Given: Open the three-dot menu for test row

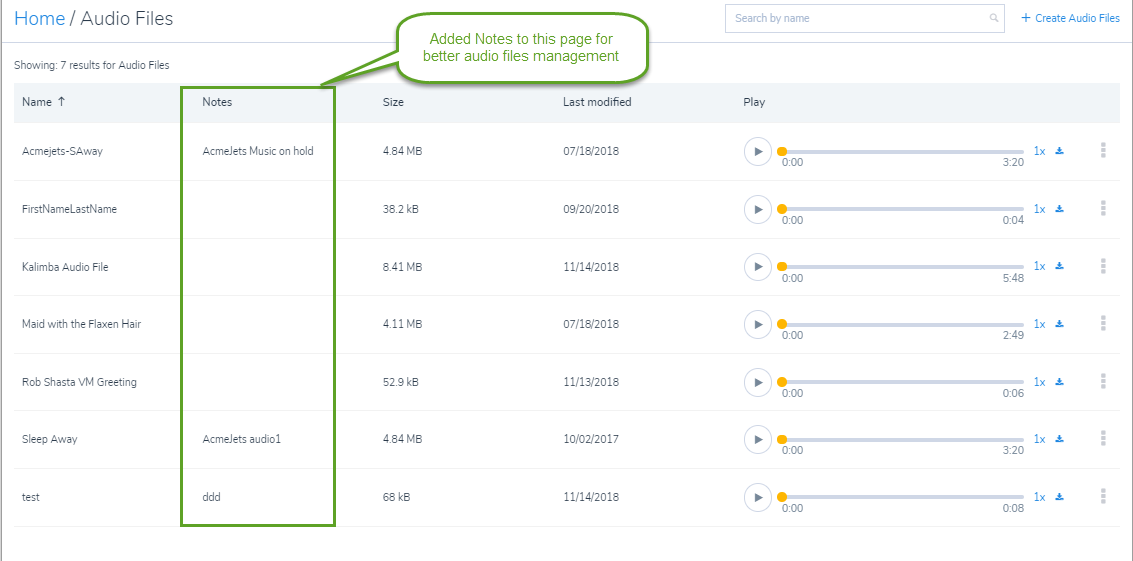Looking at the screenshot, I should coord(1103,496).
